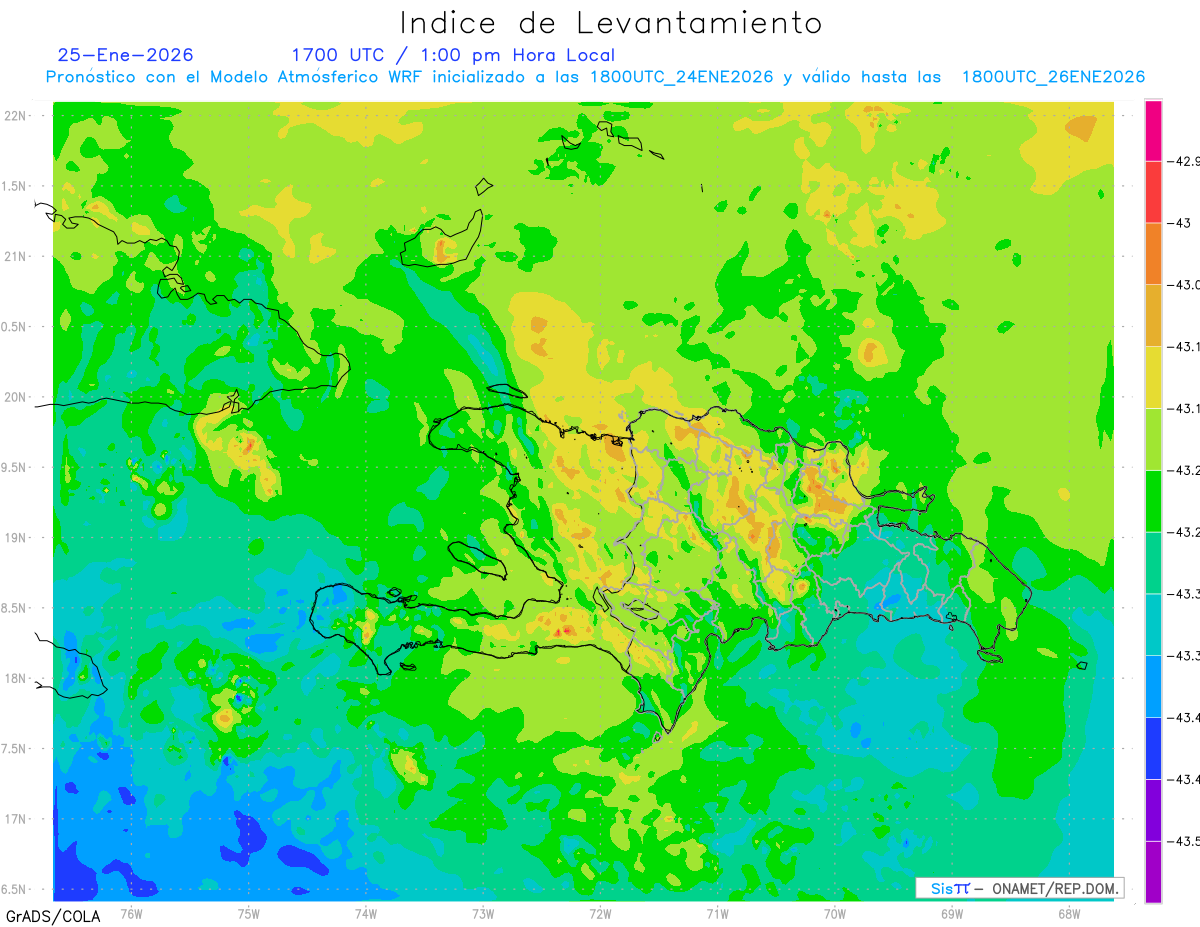This screenshot has width=1200, height=927.
Task: Click the '72W' longitude label
Action: click(600, 913)
